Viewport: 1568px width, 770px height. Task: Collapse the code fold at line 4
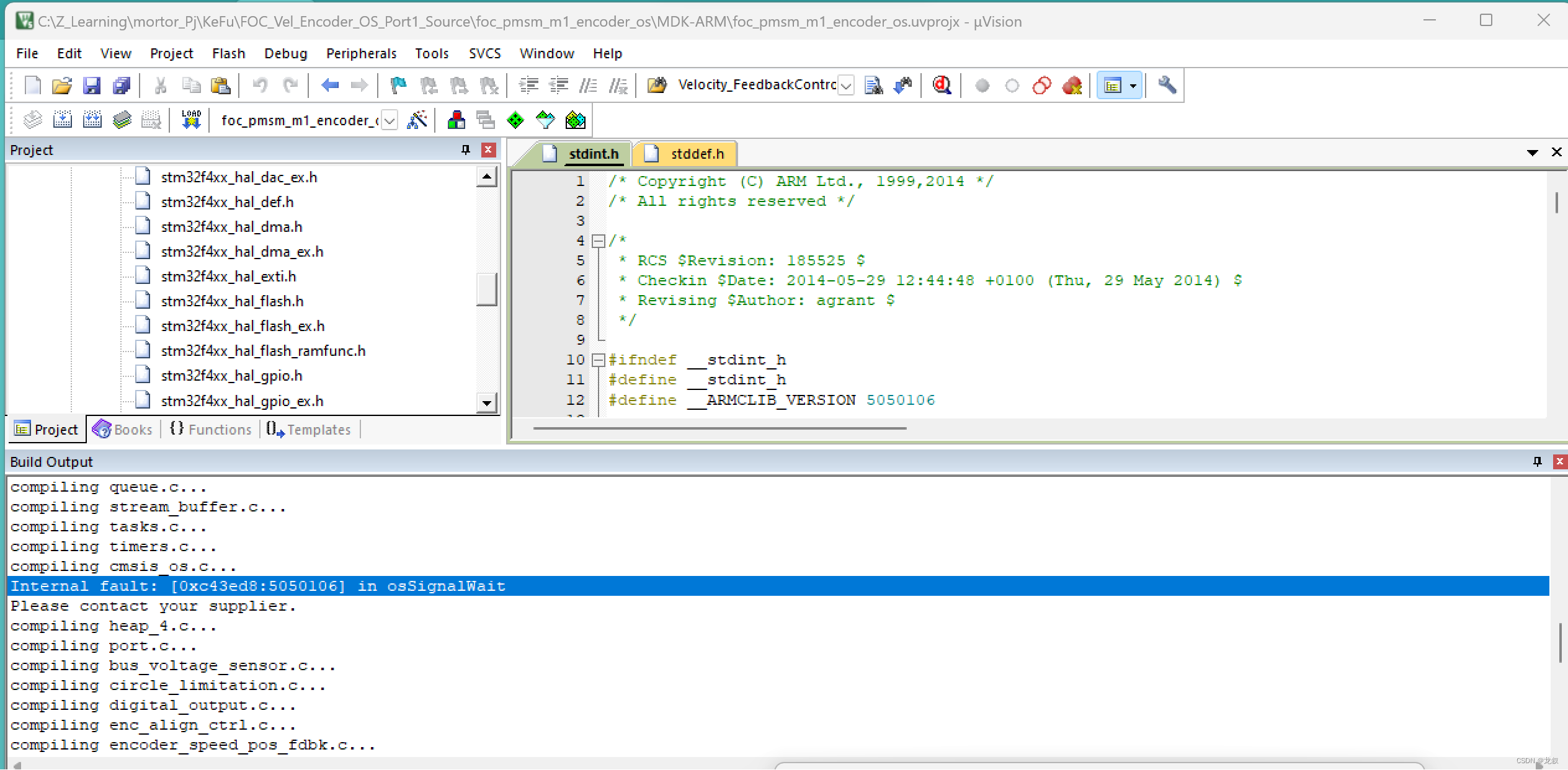[x=599, y=241]
